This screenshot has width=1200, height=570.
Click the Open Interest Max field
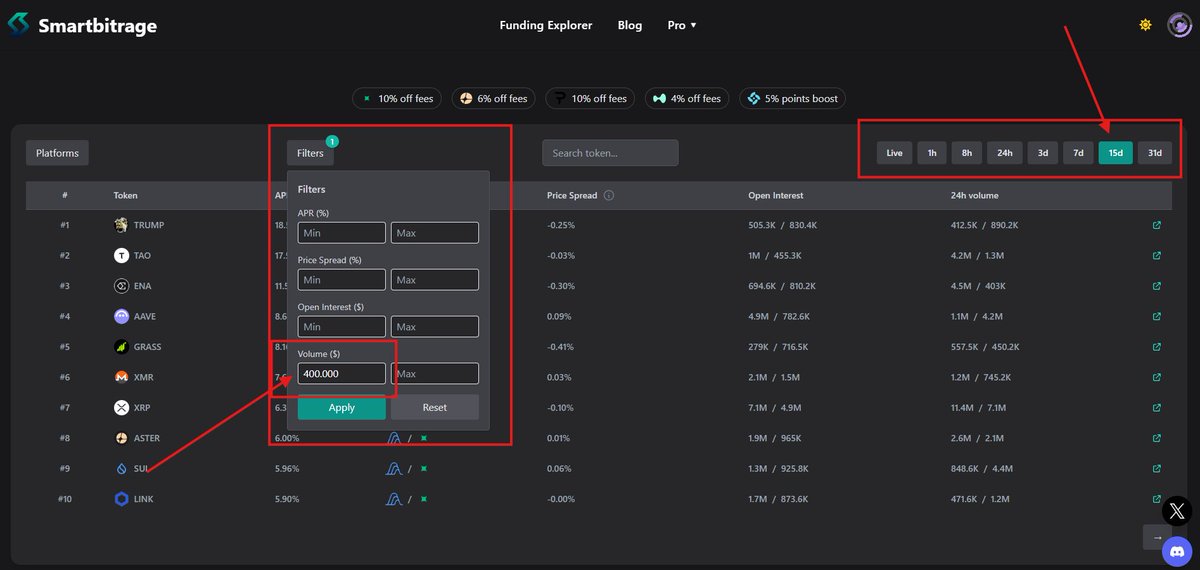coord(434,326)
